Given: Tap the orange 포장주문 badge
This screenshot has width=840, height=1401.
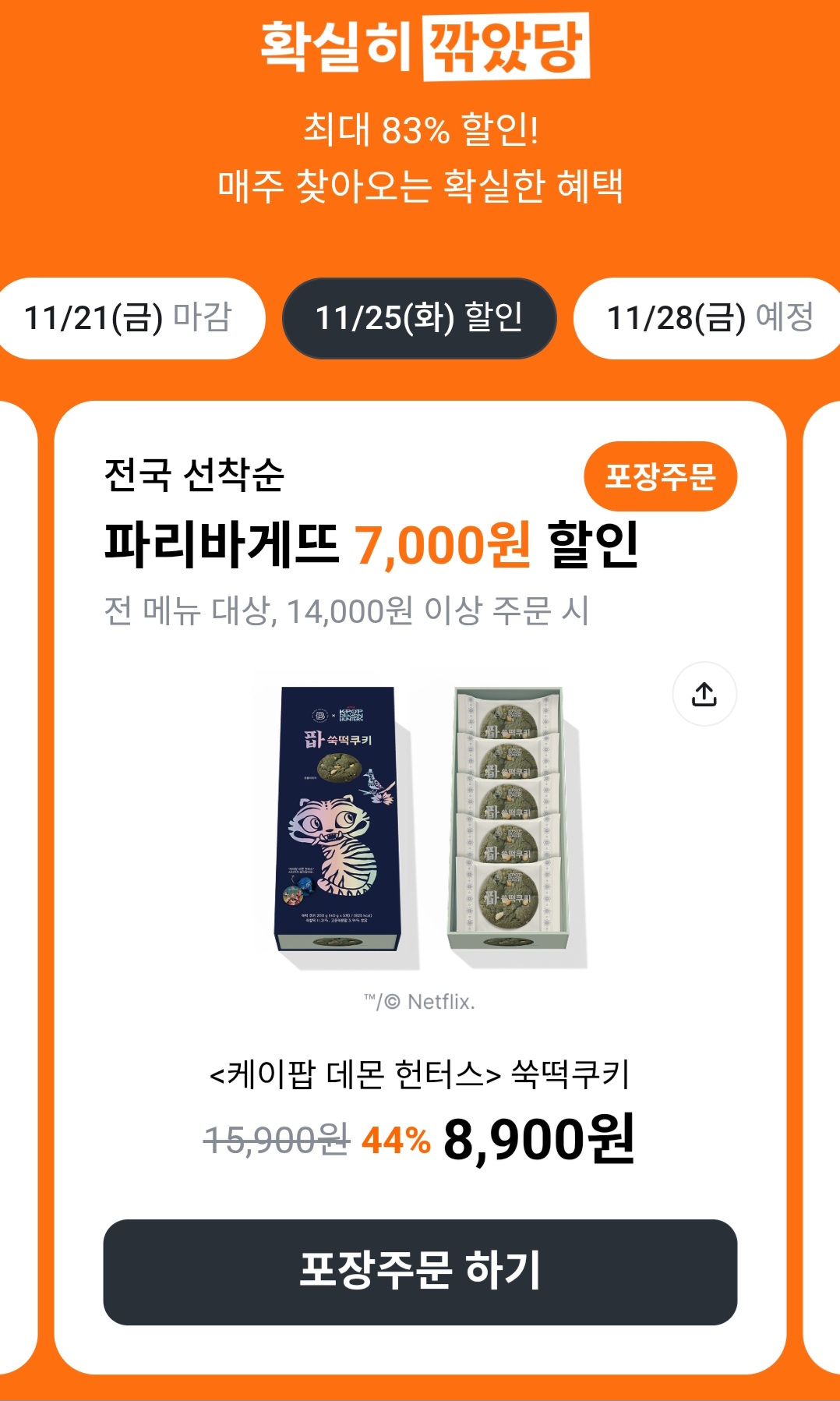Looking at the screenshot, I should tap(660, 476).
